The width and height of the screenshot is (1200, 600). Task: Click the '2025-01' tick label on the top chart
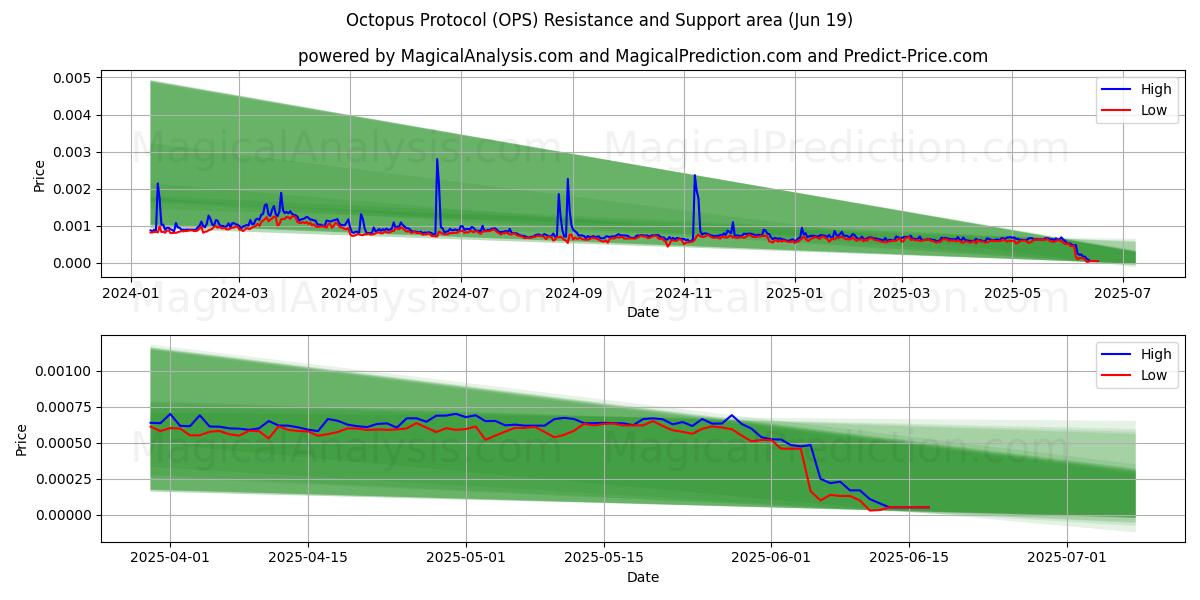click(795, 294)
